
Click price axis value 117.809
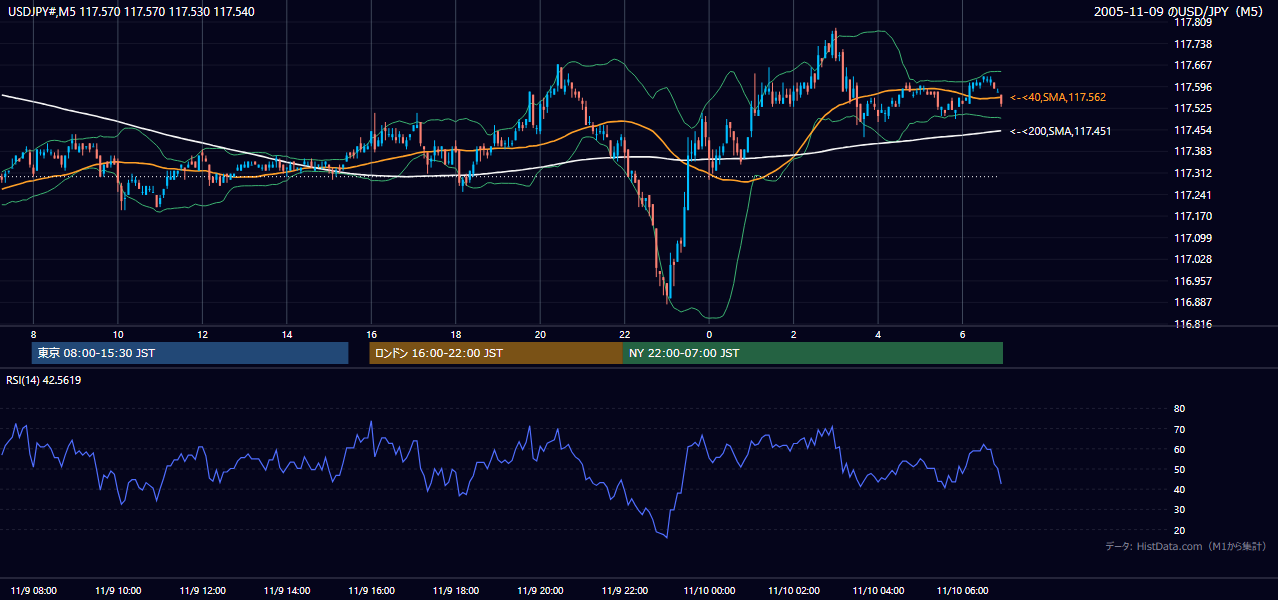tap(1192, 22)
